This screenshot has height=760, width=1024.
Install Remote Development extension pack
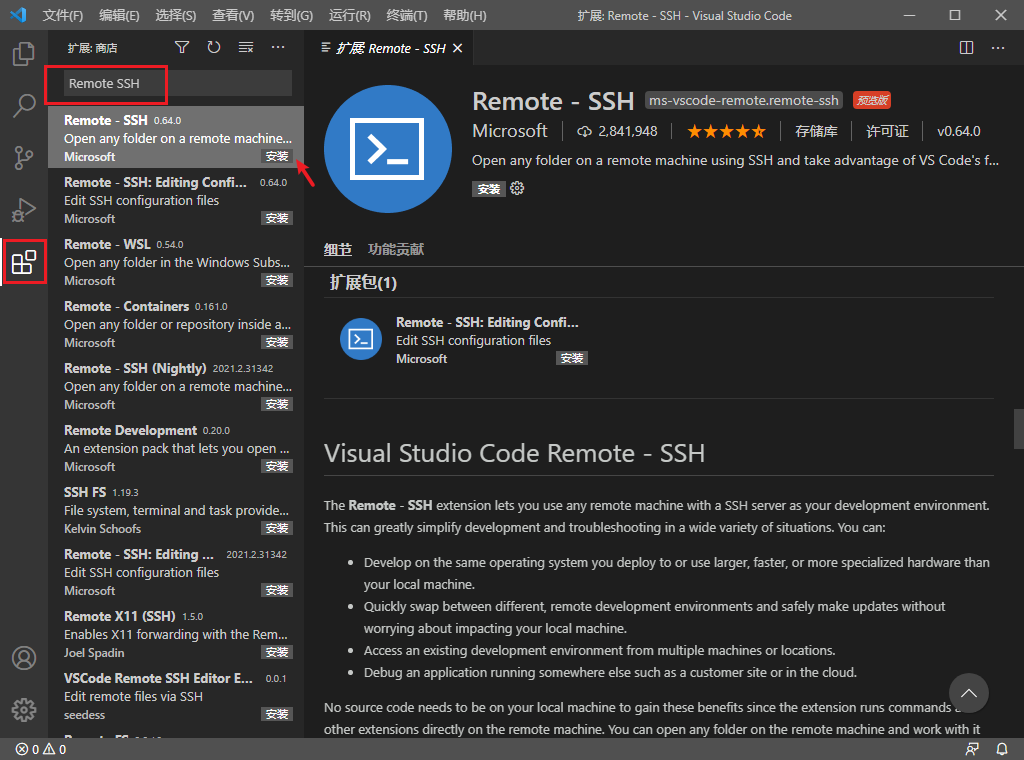pyautogui.click(x=277, y=466)
